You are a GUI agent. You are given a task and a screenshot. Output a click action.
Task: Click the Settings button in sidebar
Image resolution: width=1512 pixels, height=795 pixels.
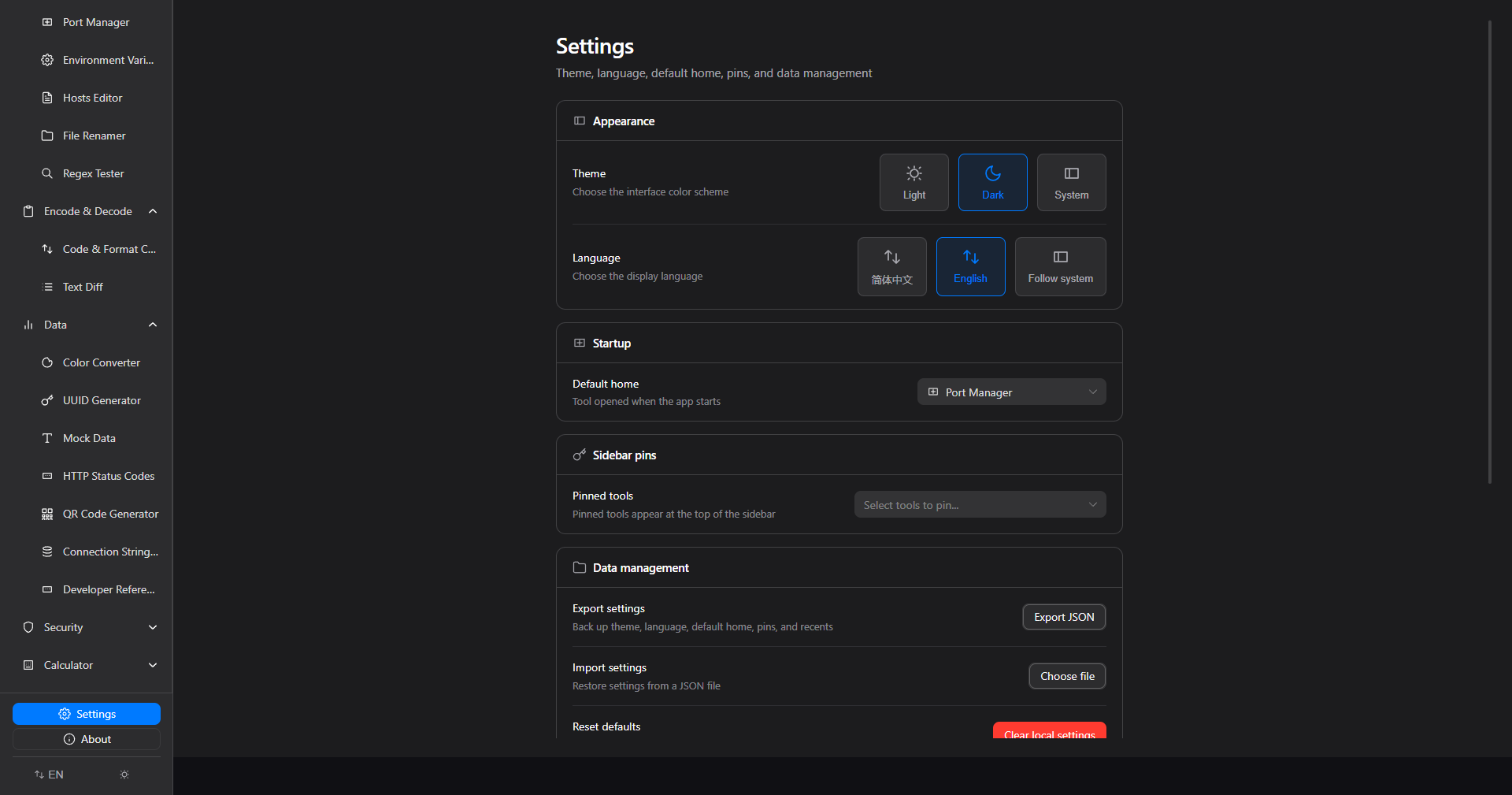87,714
